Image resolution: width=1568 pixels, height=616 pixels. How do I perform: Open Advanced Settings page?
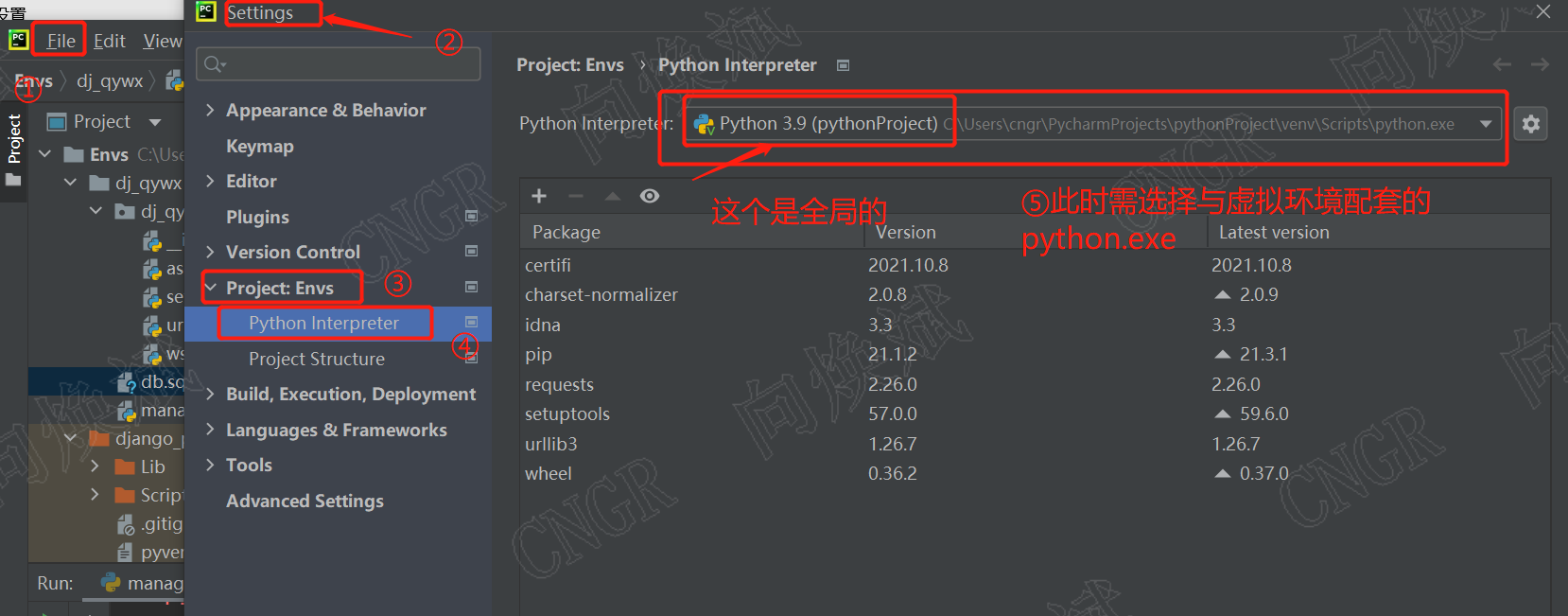pos(305,501)
